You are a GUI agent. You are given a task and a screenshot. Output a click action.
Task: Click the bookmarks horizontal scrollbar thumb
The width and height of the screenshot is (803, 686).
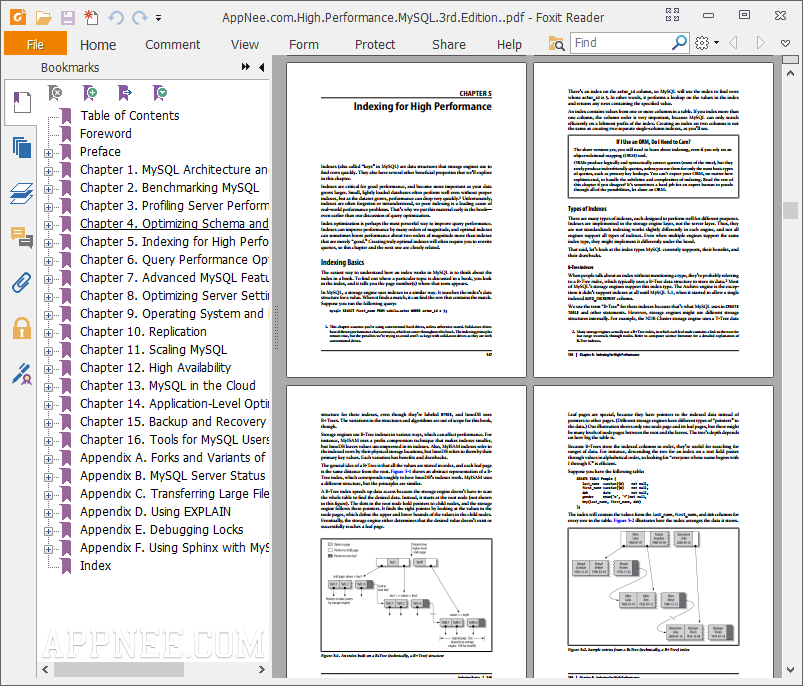pyautogui.click(x=119, y=669)
